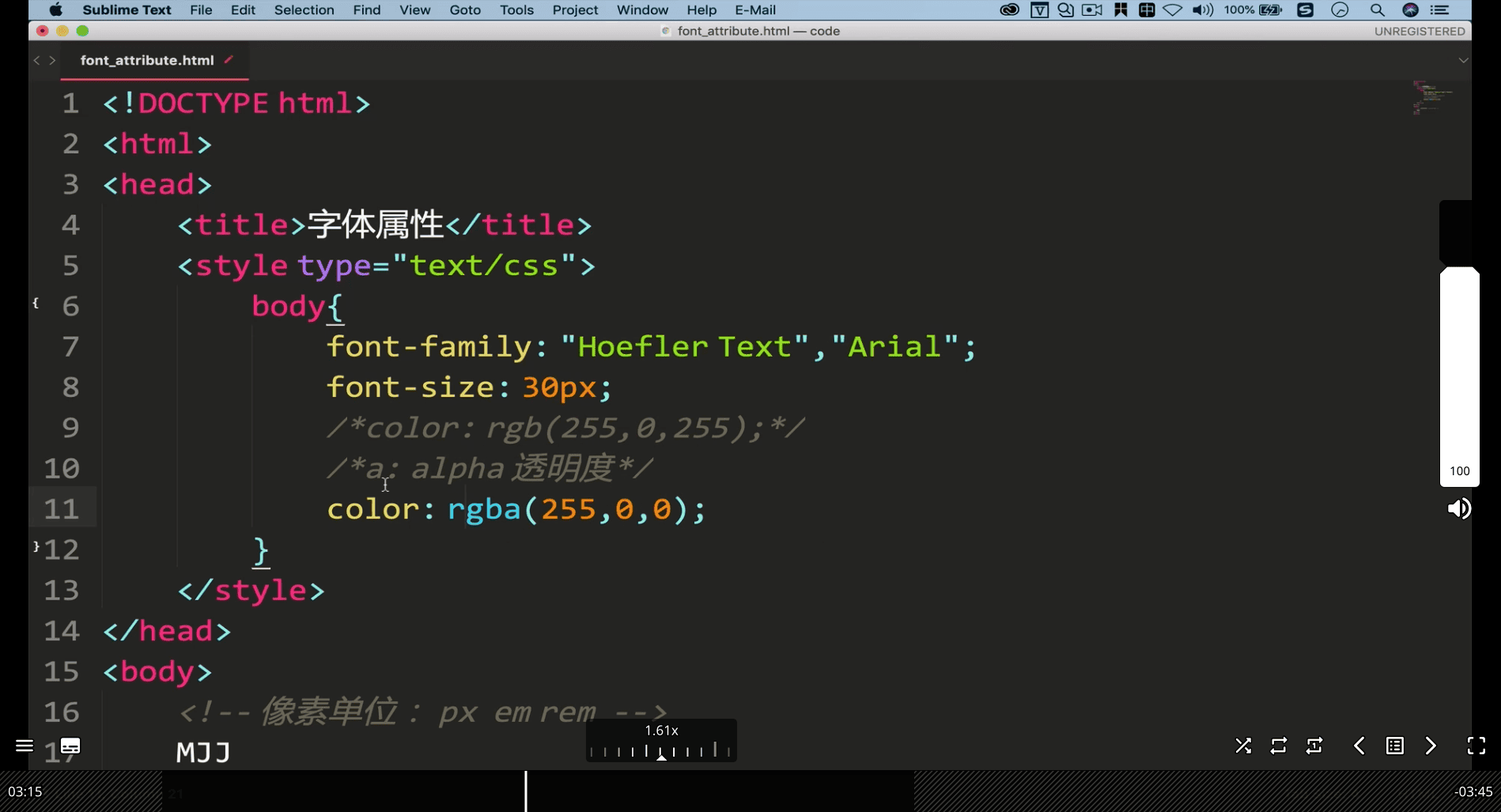
Task: Click the closing </style> tag
Action: [x=251, y=591]
